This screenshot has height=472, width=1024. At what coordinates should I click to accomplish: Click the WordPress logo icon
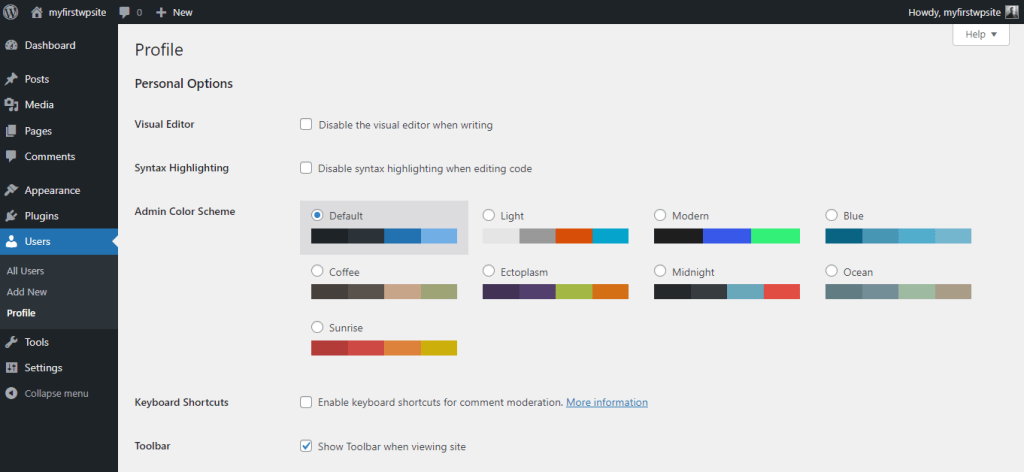[10, 12]
